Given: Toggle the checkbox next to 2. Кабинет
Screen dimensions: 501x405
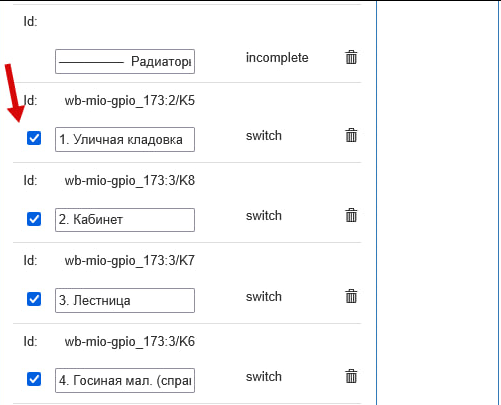Looking at the screenshot, I should [34, 219].
